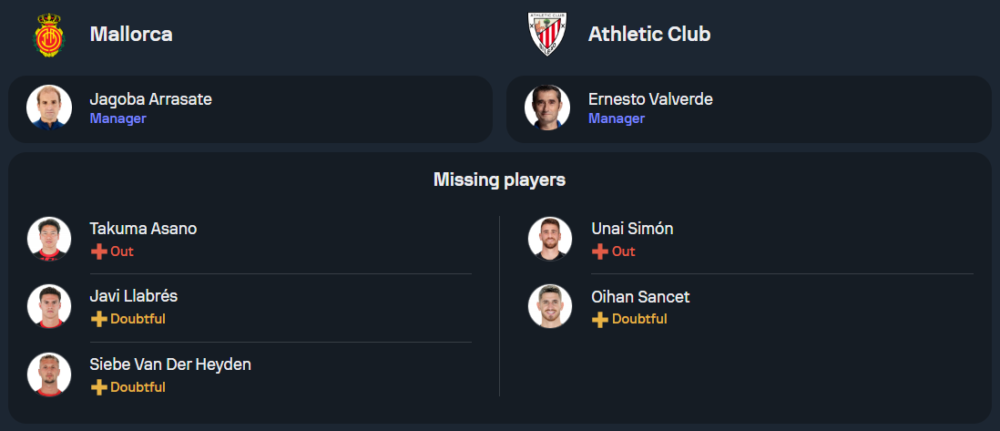
Task: Open Ernesto Valverde's manager photo
Action: pyautogui.click(x=548, y=108)
